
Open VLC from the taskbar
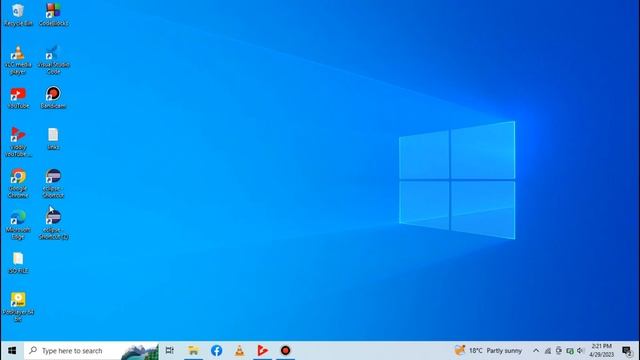(x=240, y=351)
